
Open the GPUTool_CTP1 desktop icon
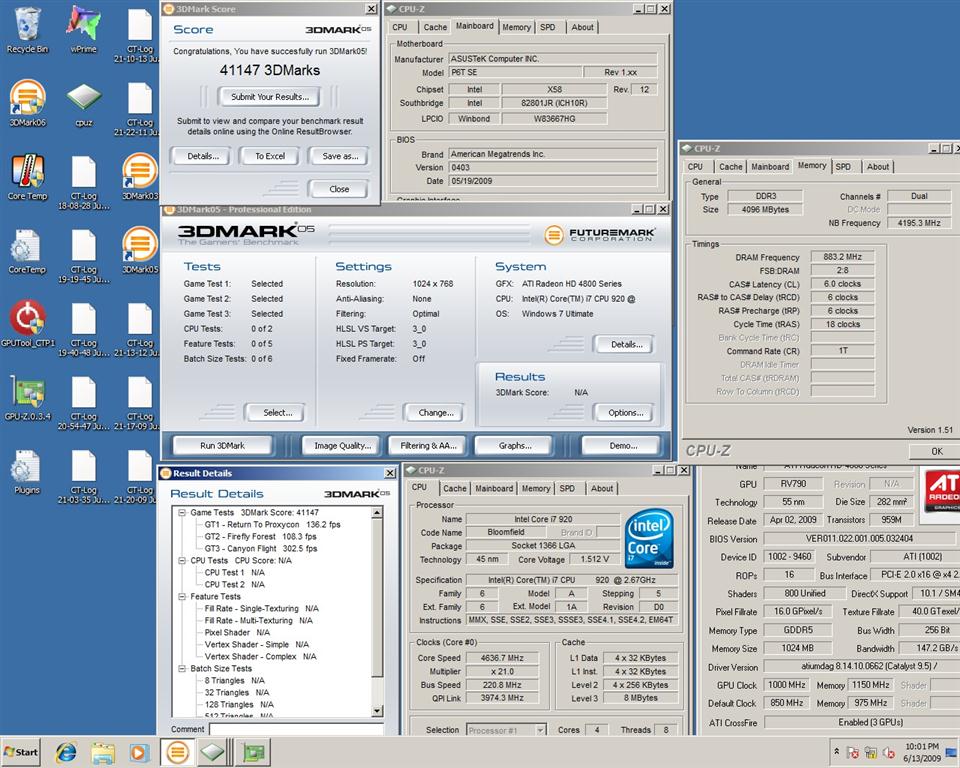27,323
